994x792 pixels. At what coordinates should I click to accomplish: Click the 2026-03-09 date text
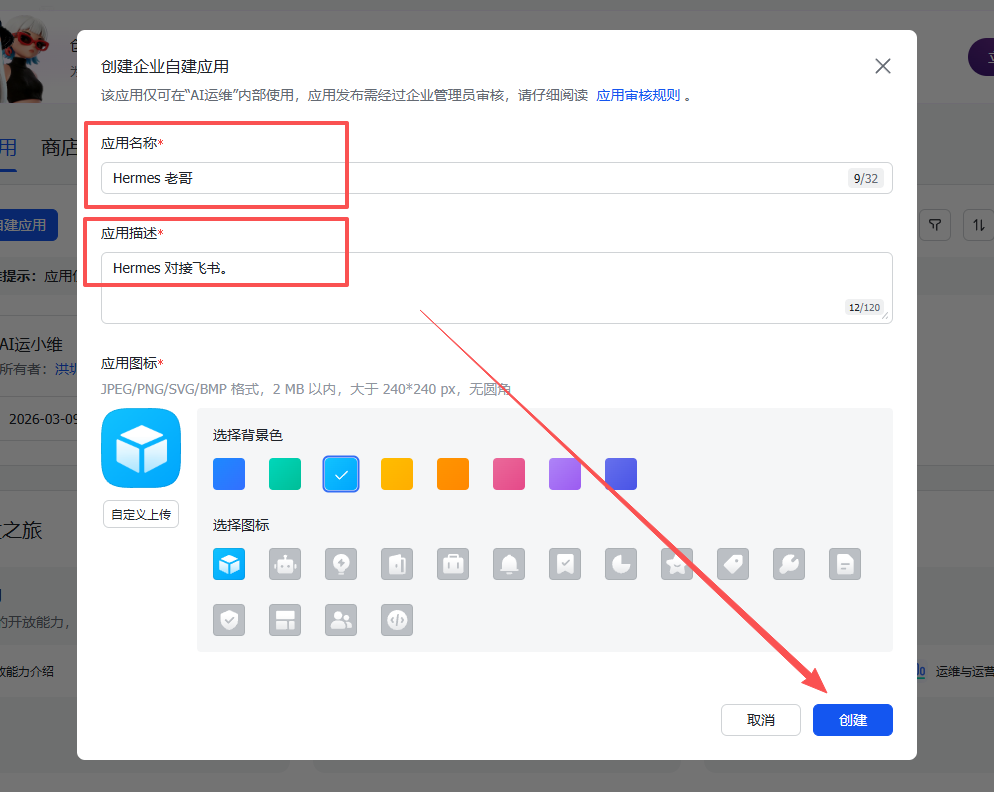pos(43,419)
